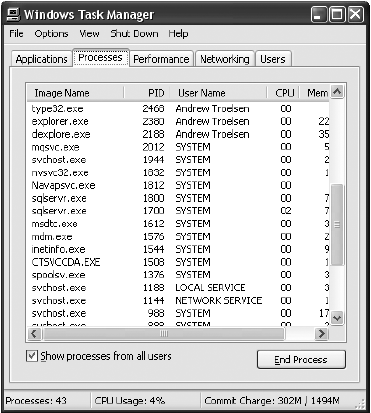Select the msdtc.exe process
371x413 pixels.
[x=179, y=224]
